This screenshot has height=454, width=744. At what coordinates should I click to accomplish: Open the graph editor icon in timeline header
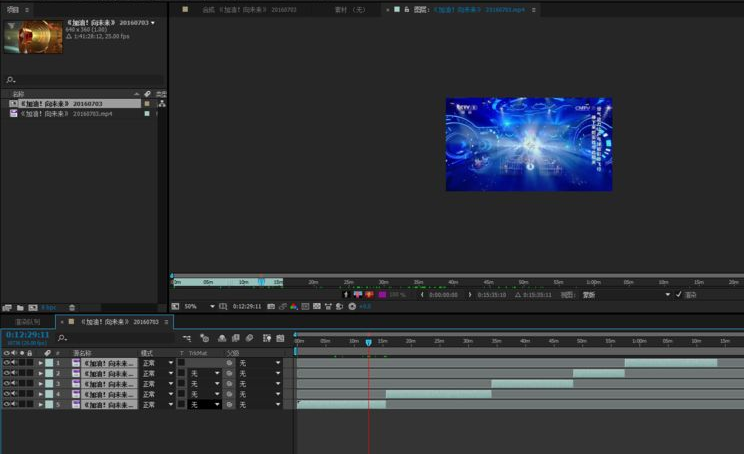pyautogui.click(x=281, y=338)
